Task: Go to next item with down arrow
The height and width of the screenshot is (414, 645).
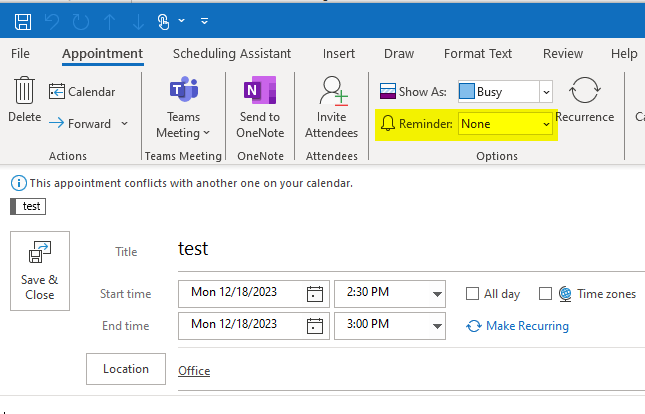Action: pyautogui.click(x=138, y=21)
